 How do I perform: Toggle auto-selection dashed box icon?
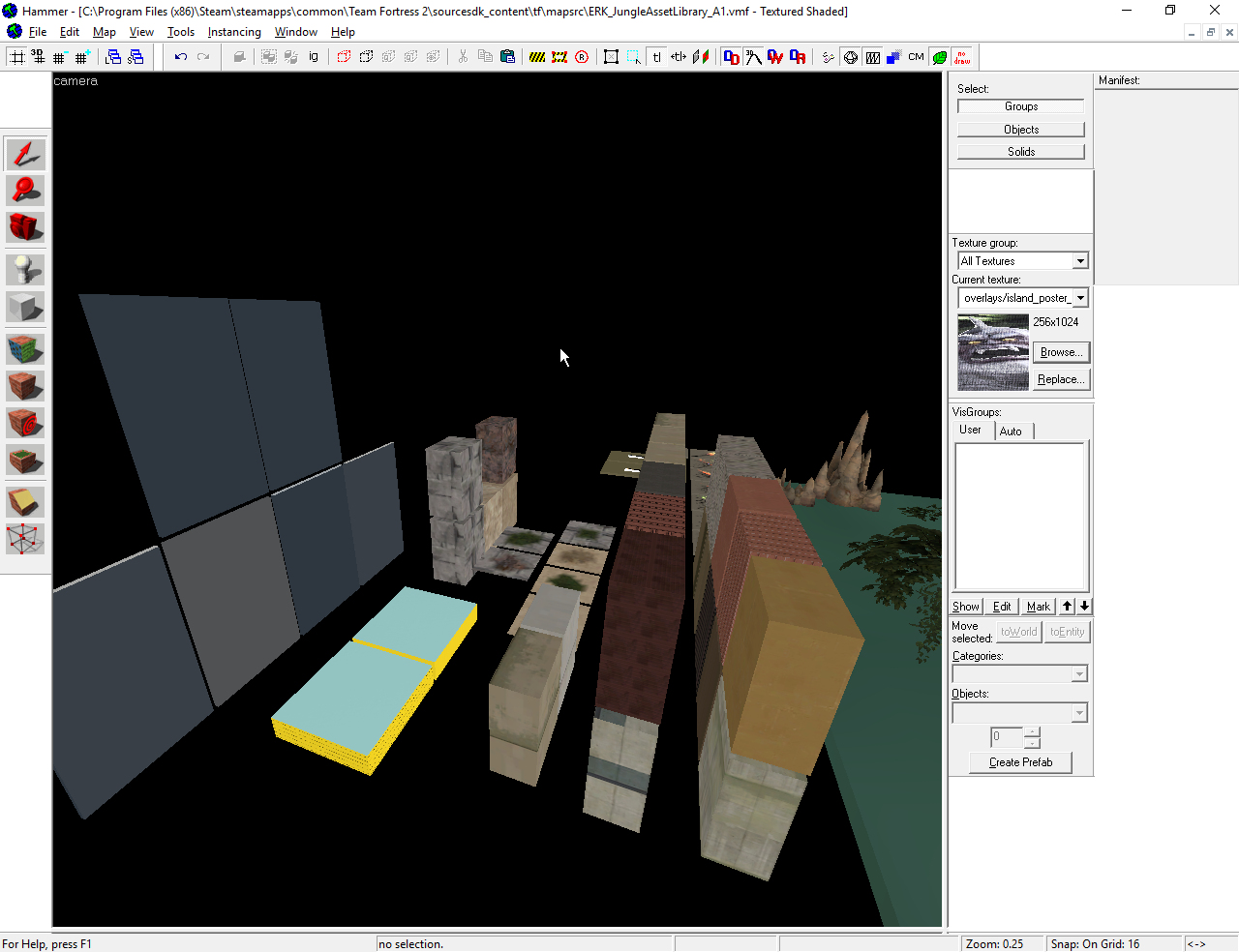point(633,57)
